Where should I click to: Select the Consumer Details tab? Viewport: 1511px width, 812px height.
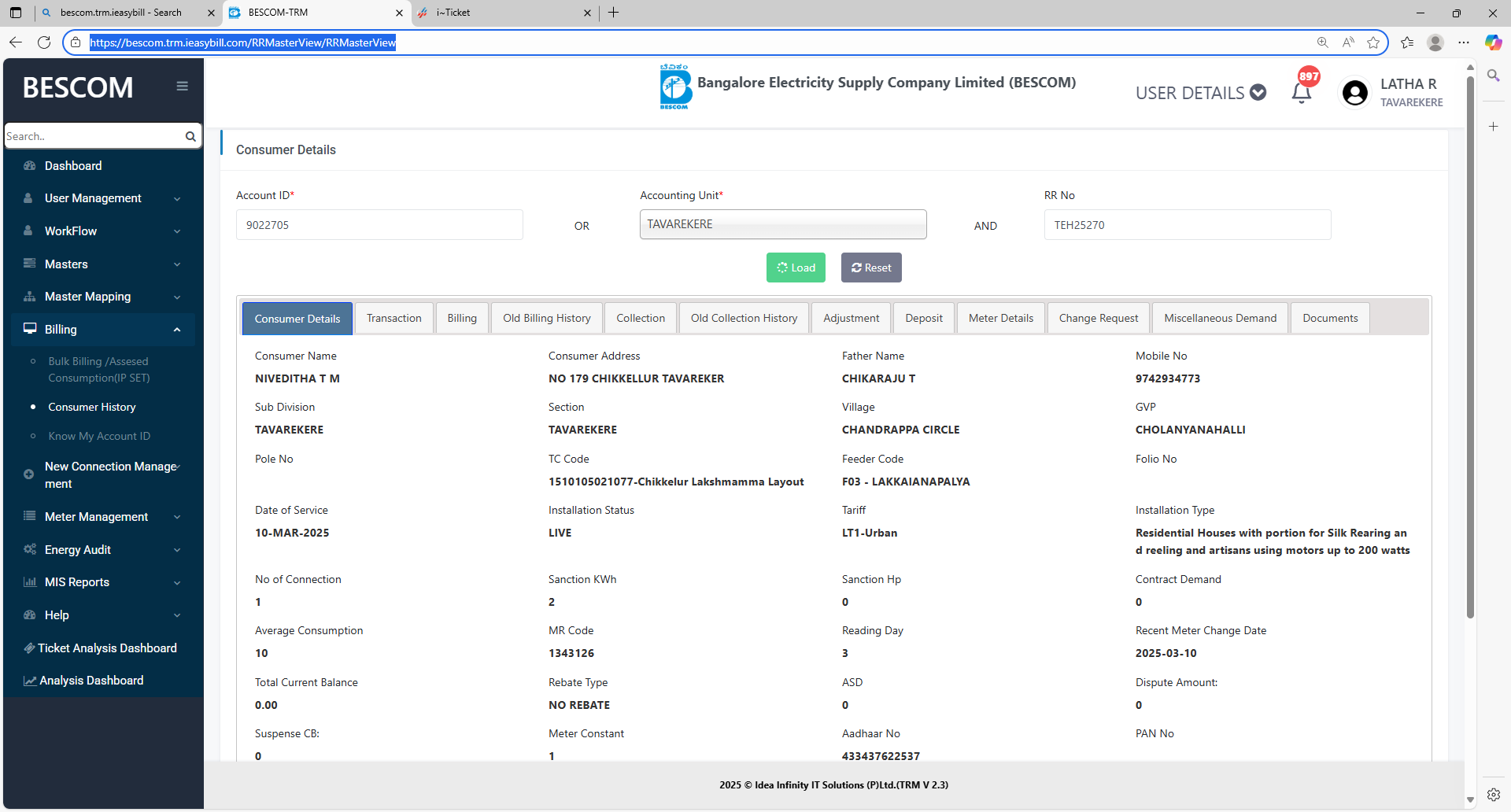(297, 319)
